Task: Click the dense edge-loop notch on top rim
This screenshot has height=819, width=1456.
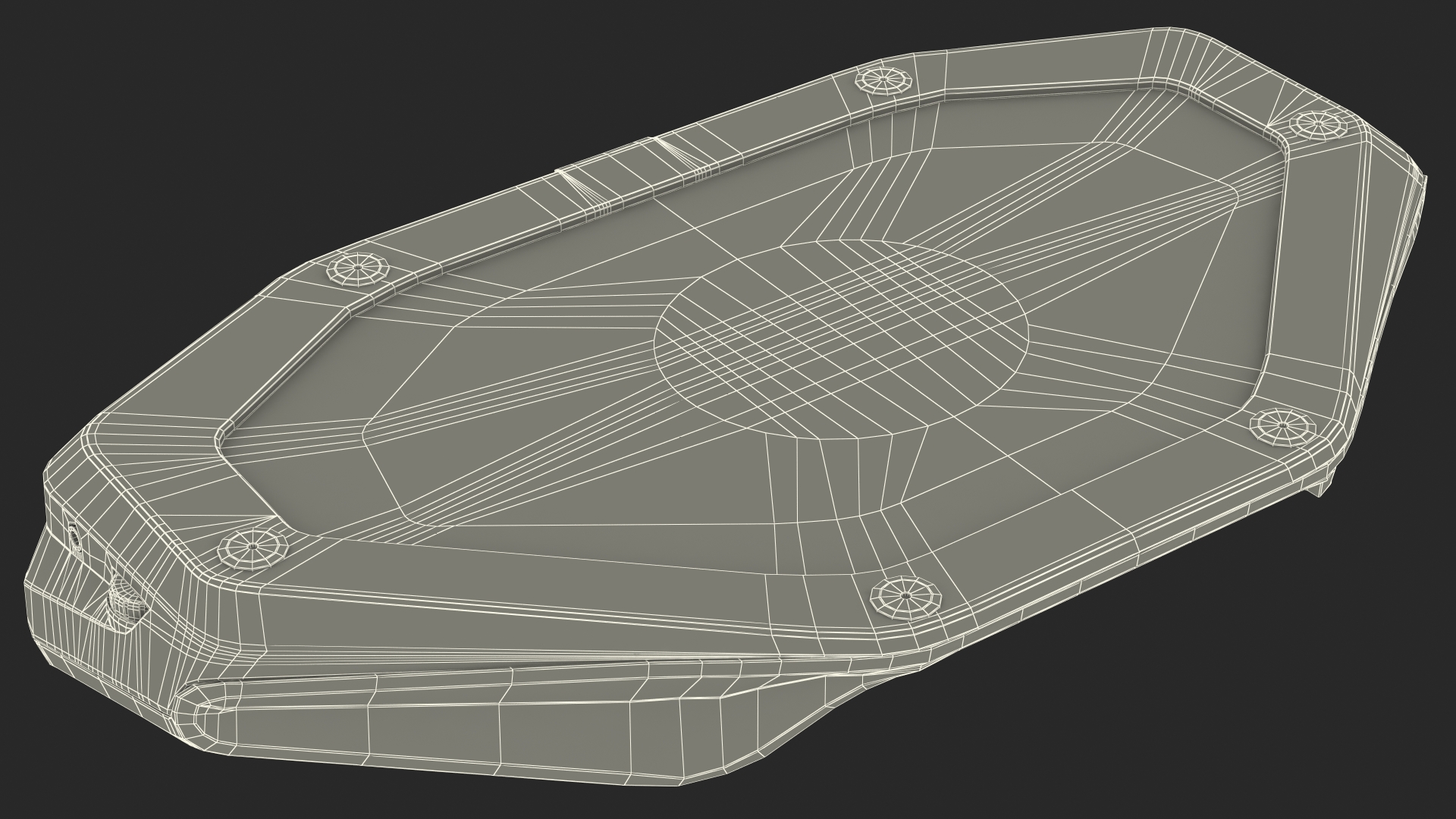Action: tap(575, 183)
